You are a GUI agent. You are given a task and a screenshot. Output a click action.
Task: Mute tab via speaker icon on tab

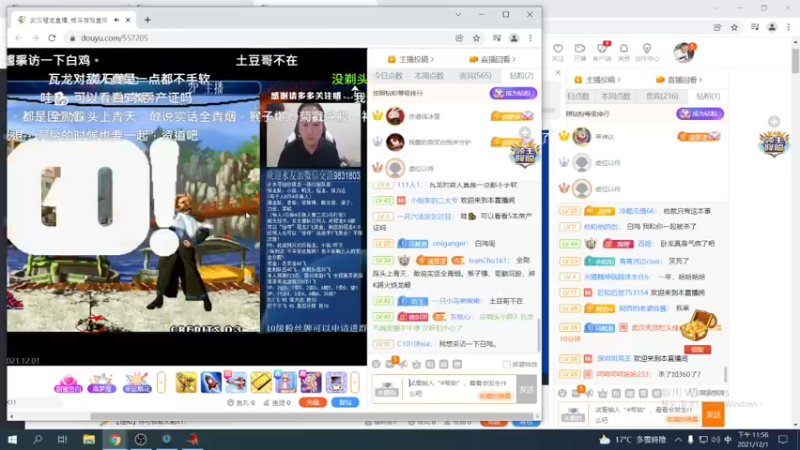[x=117, y=20]
